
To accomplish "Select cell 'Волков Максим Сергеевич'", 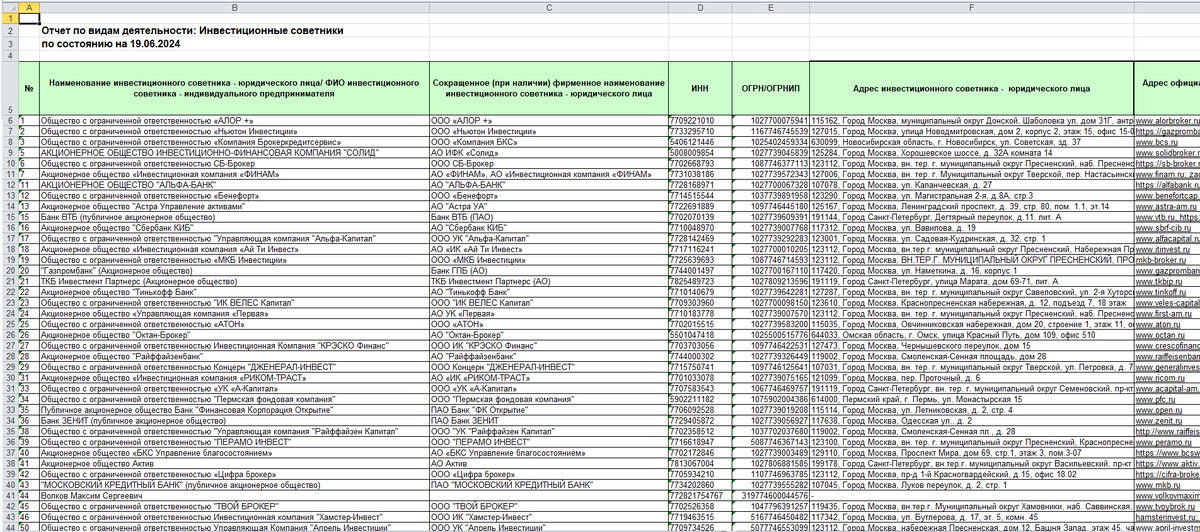I will (x=233, y=493).
